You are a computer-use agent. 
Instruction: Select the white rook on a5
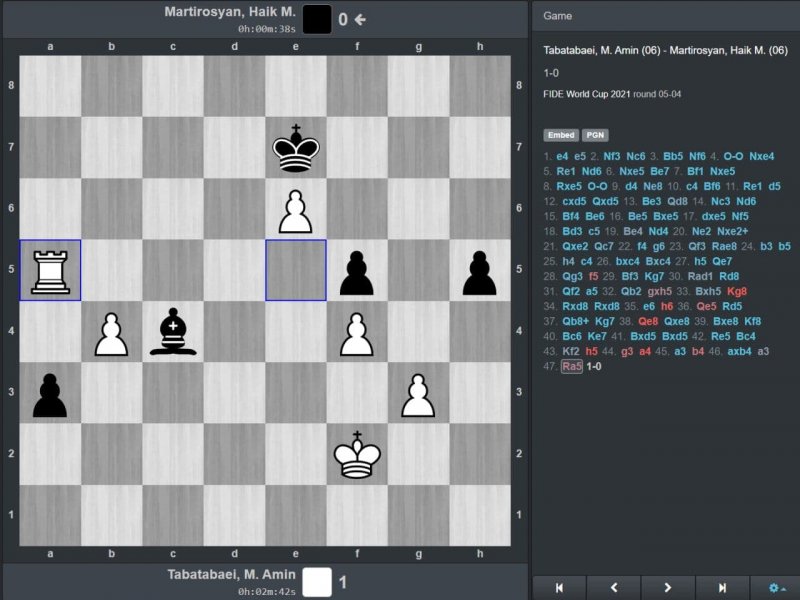(x=50, y=270)
